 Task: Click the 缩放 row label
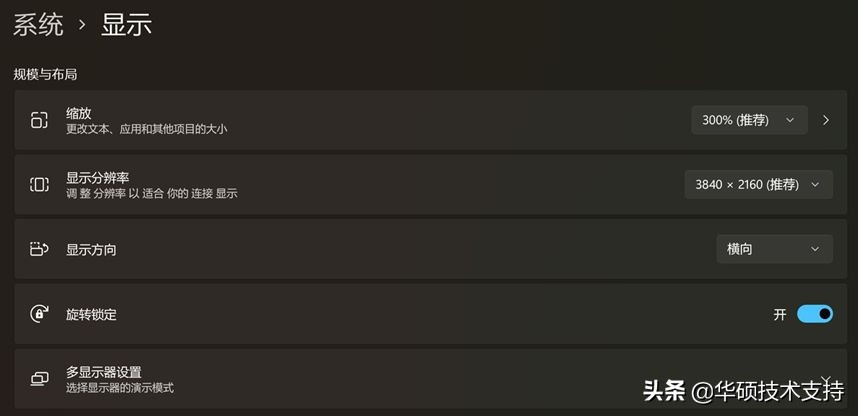79,113
